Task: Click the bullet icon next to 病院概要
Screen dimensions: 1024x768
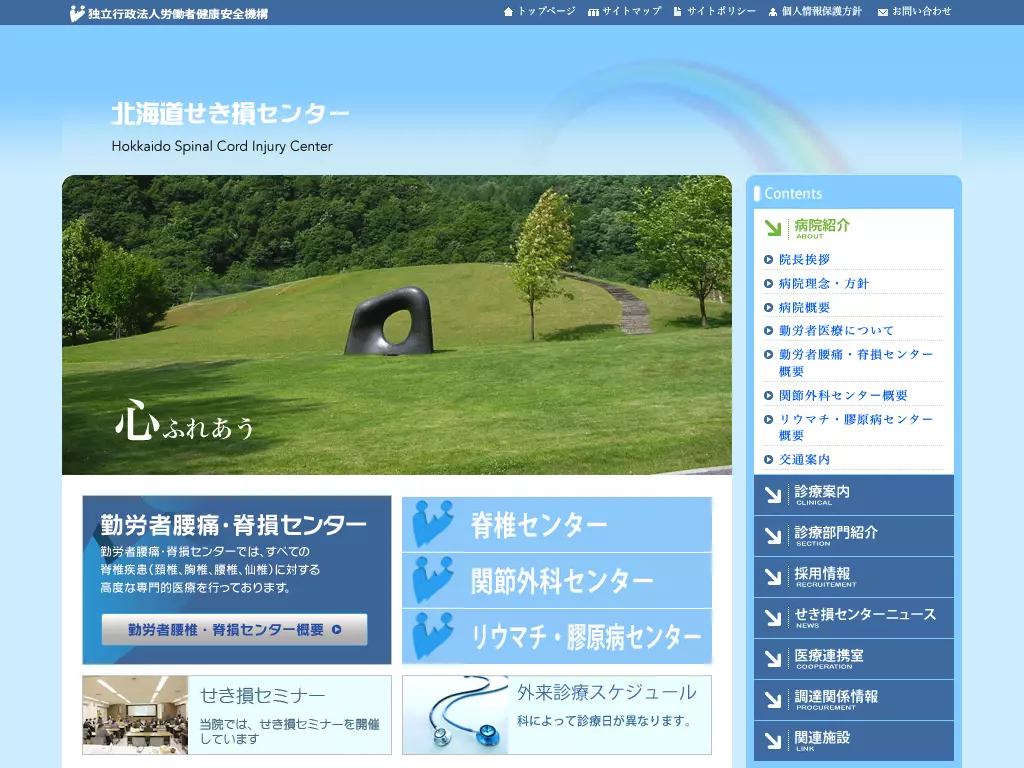Action: tap(768, 308)
